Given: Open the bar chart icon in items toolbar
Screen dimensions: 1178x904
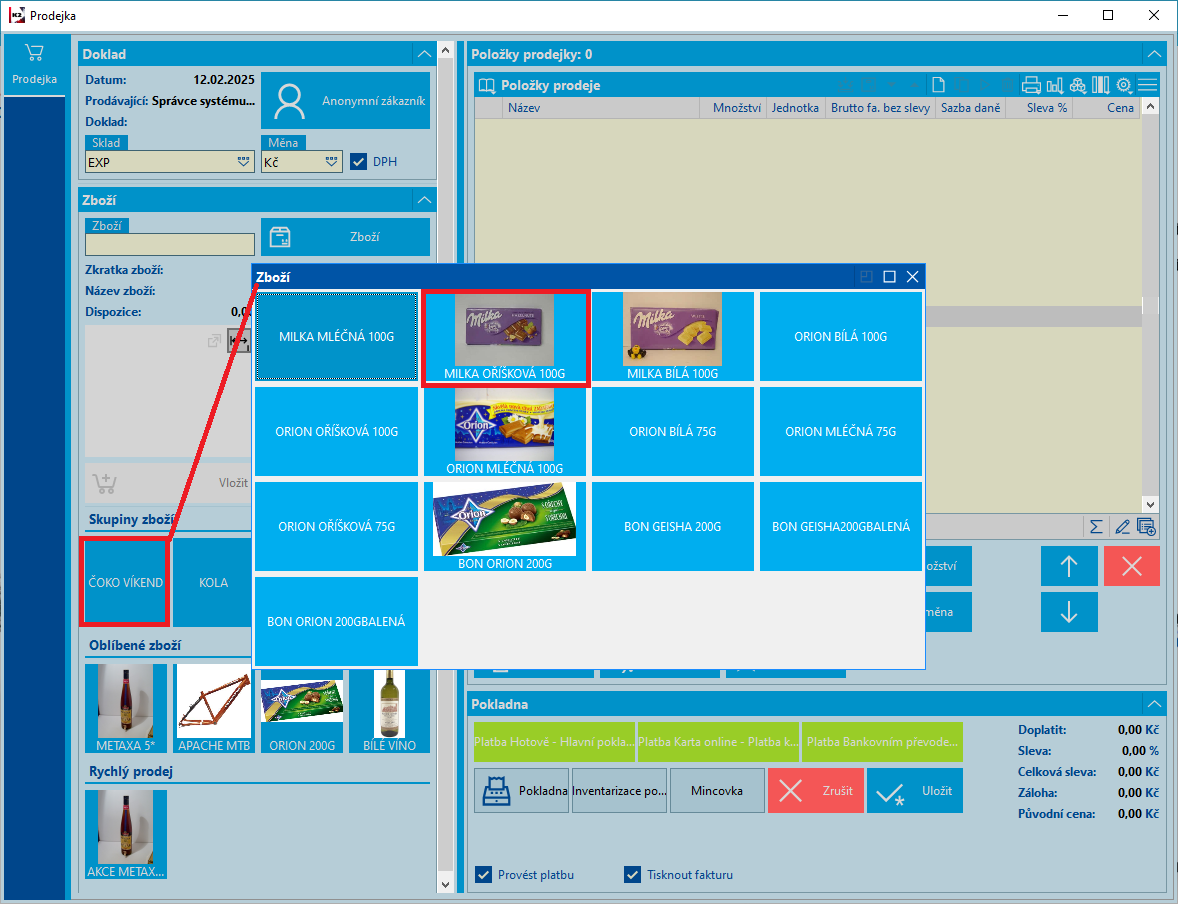Looking at the screenshot, I should pos(1055,85).
